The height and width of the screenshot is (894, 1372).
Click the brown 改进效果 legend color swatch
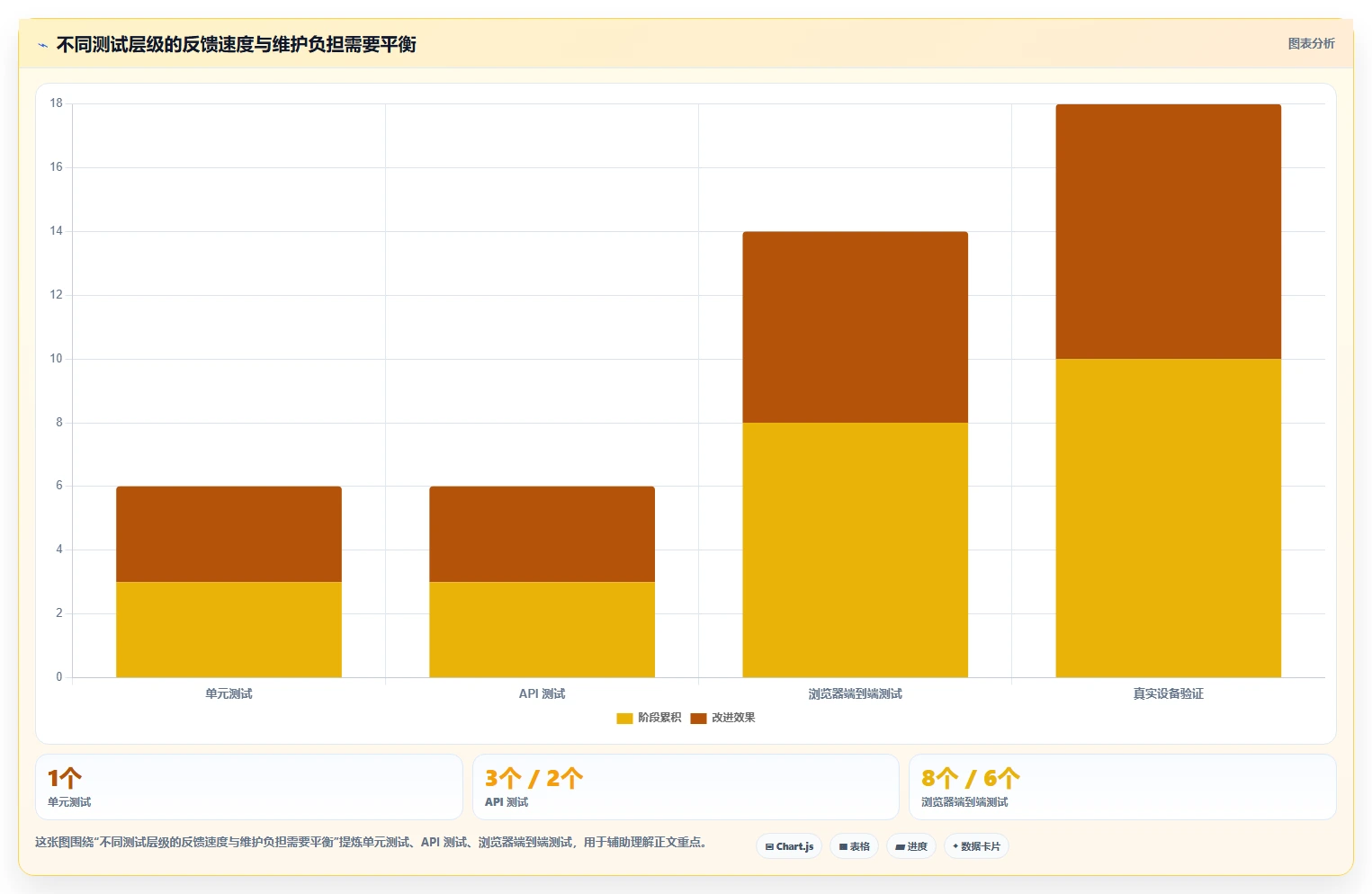pyautogui.click(x=698, y=718)
